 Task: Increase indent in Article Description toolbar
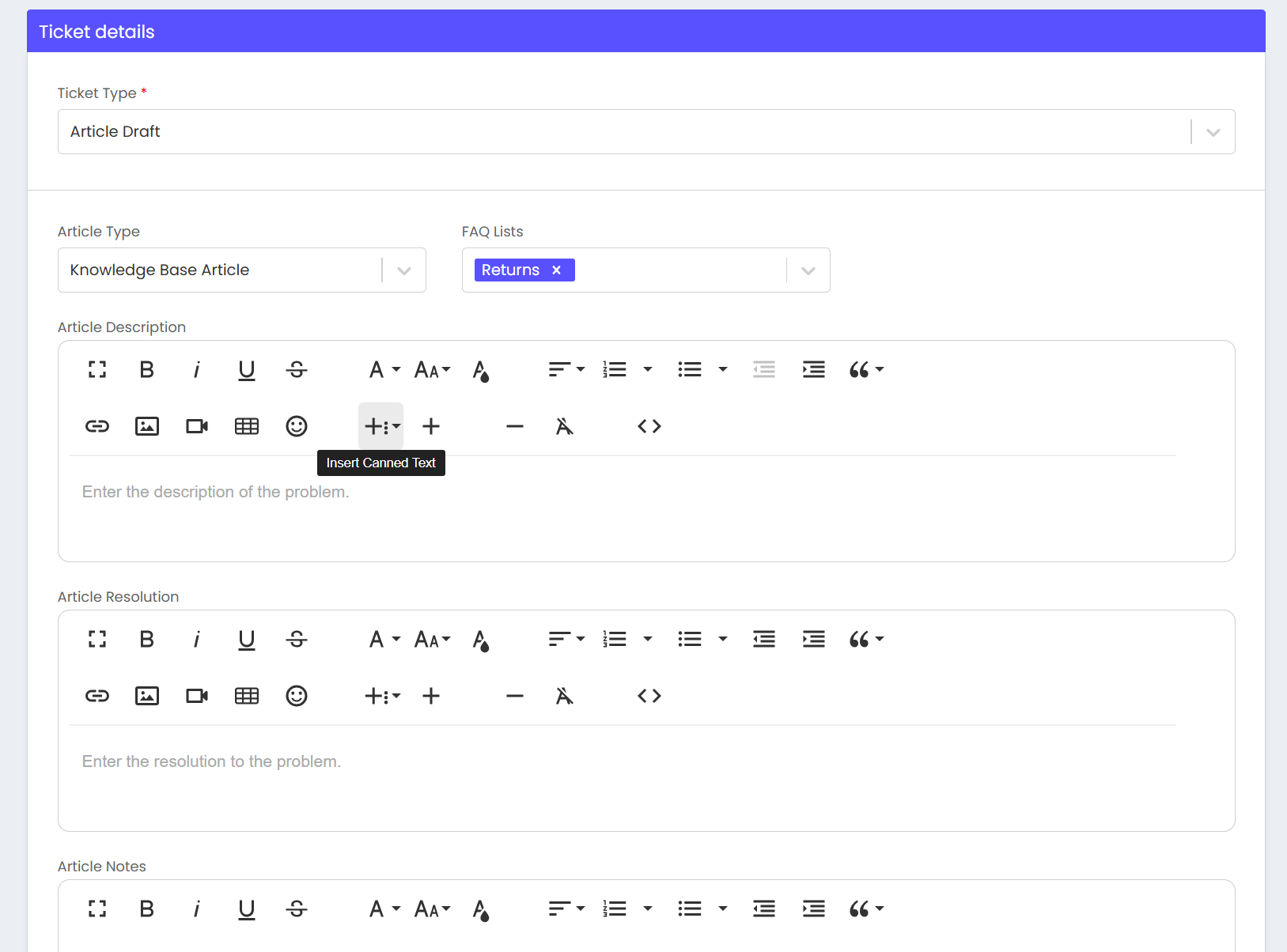[x=813, y=369]
